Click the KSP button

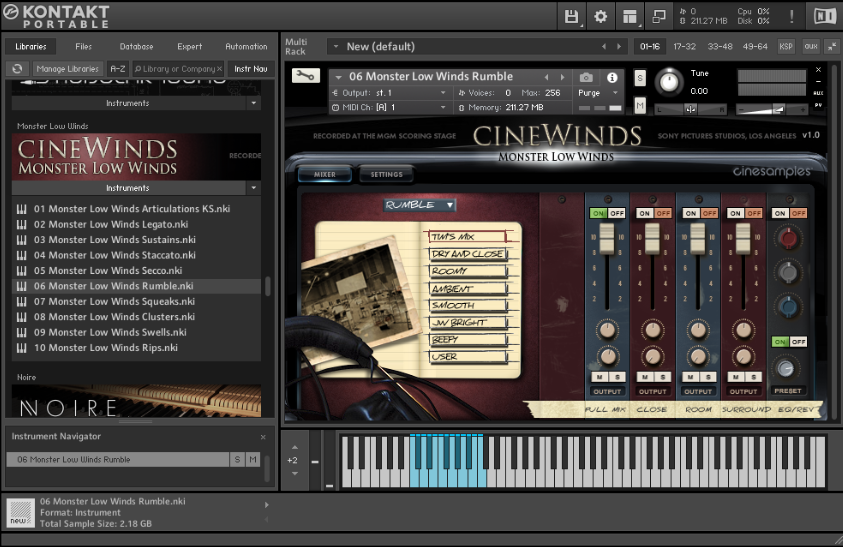[786, 47]
